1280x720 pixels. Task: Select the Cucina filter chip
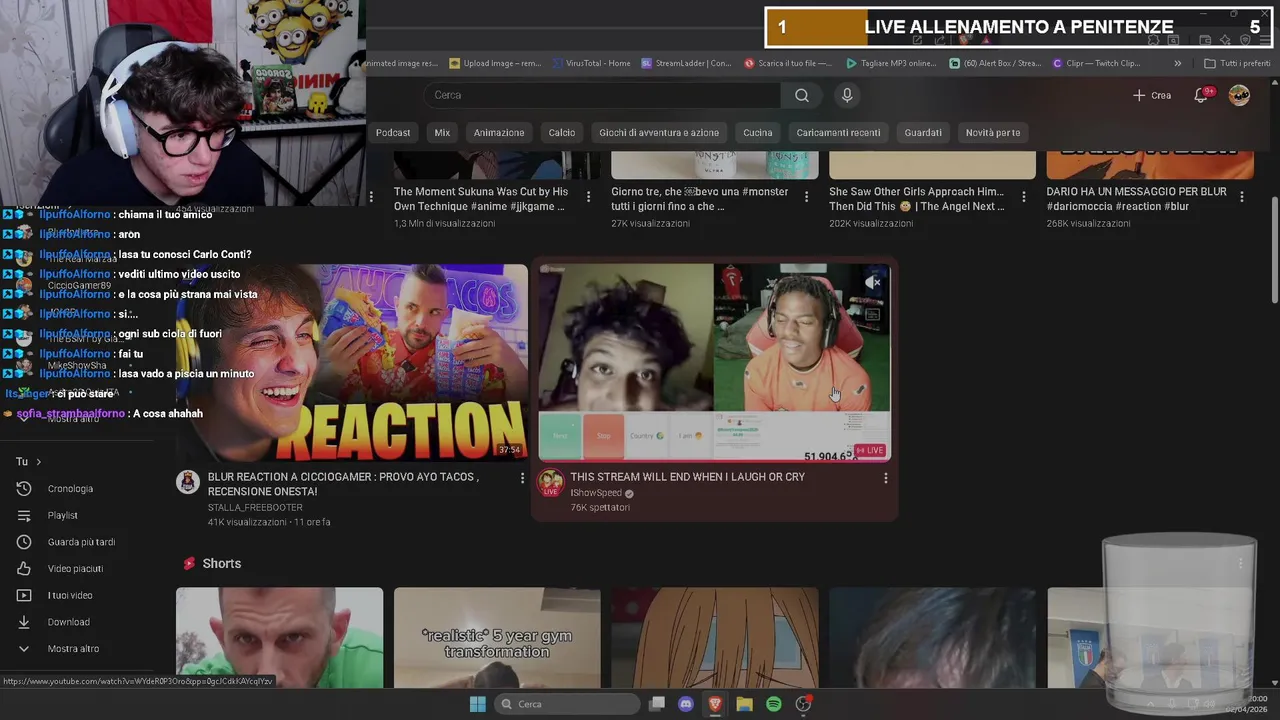tap(758, 133)
